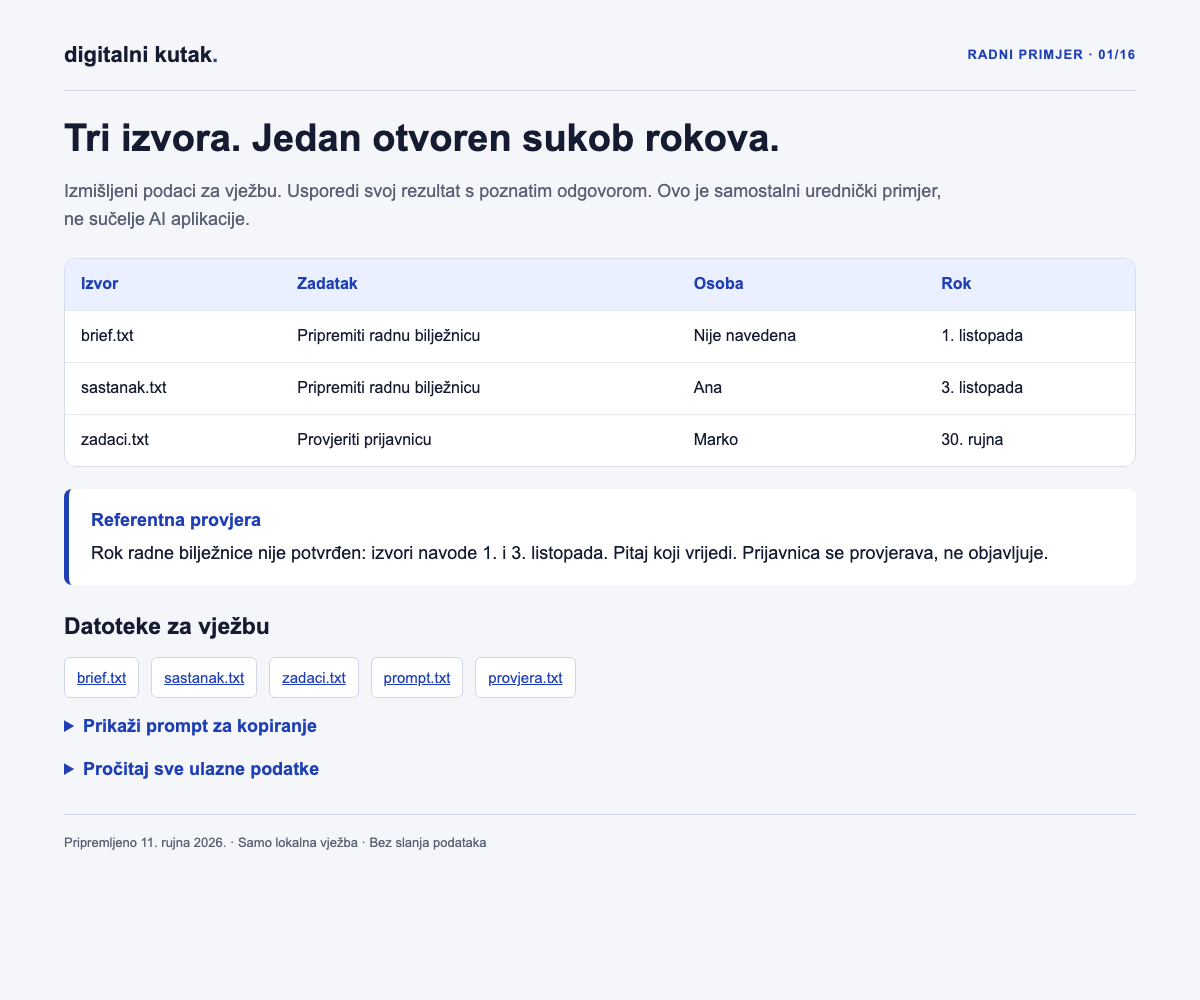Click the main headline 'Tri izvora'

421,139
